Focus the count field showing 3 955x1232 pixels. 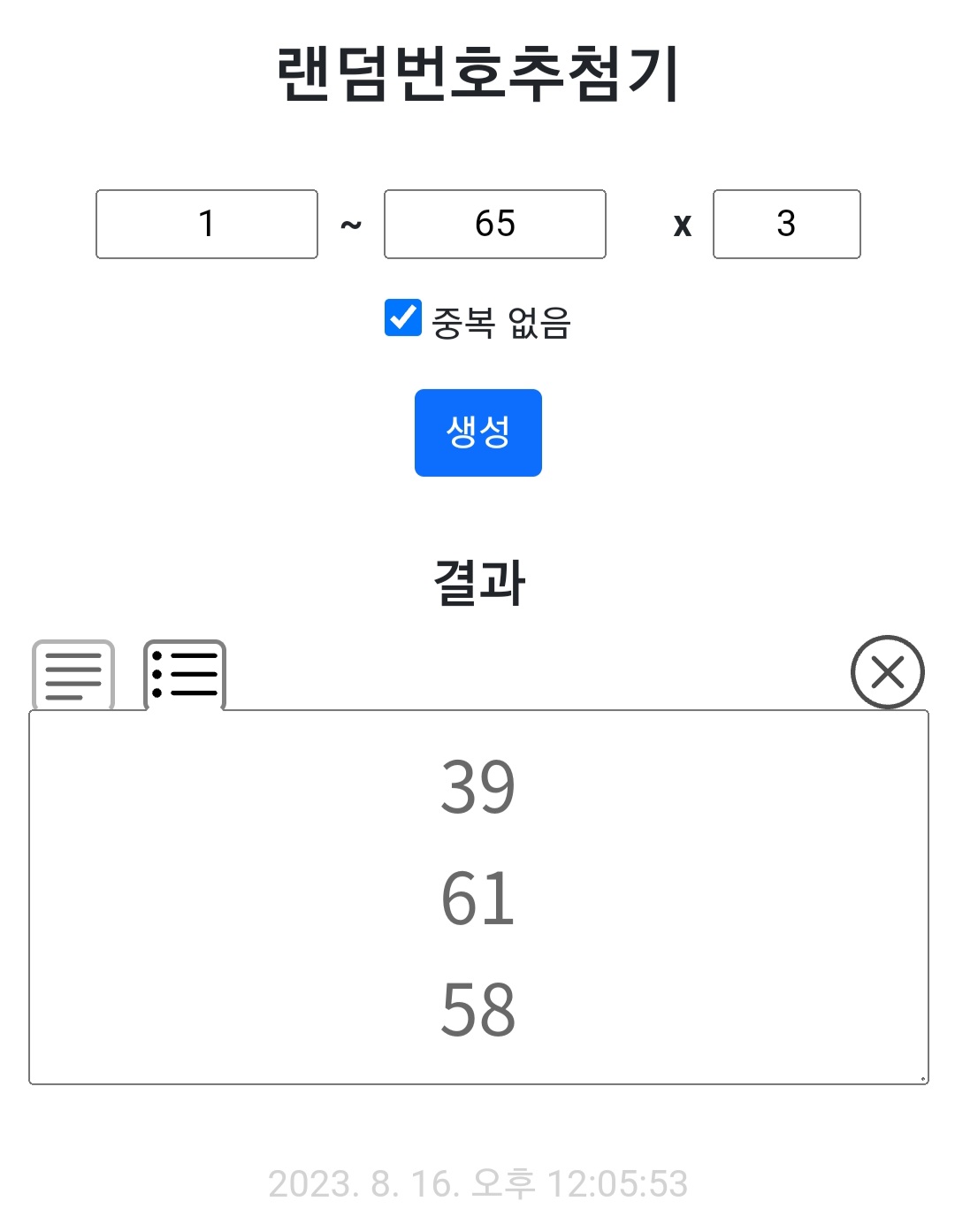click(x=786, y=224)
